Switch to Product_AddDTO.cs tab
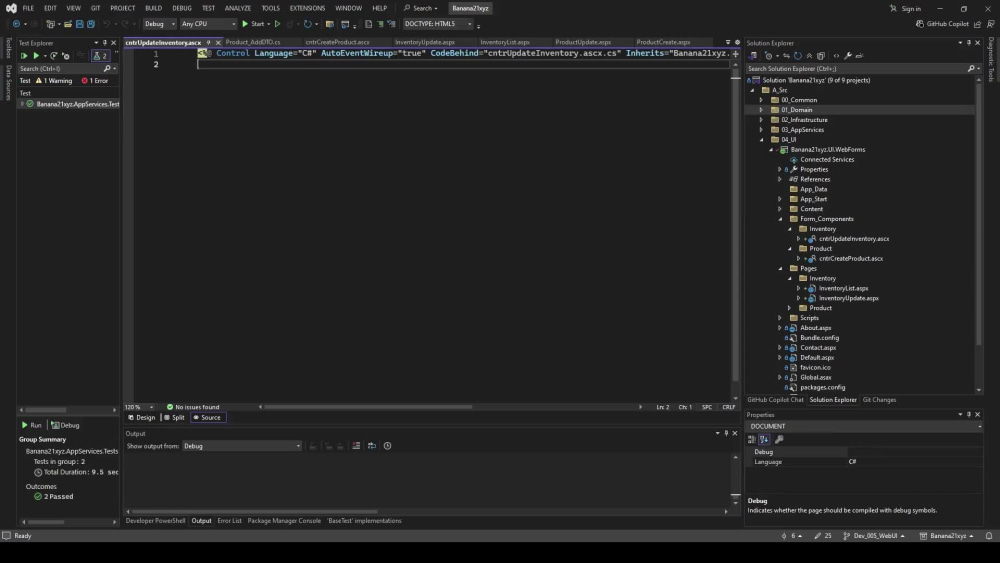The width and height of the screenshot is (1000, 563). tap(253, 42)
